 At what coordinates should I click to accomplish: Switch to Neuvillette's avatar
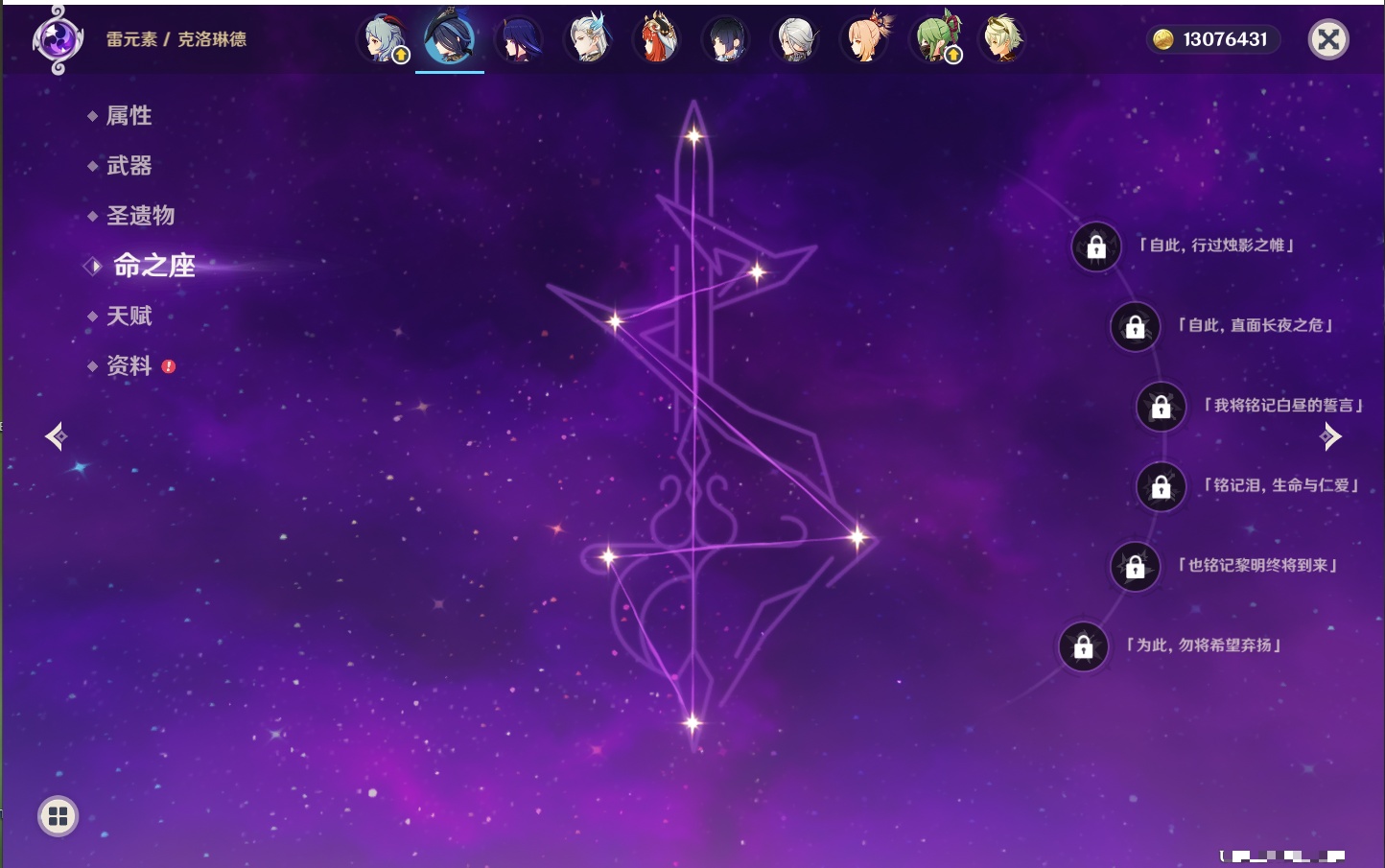coord(588,39)
